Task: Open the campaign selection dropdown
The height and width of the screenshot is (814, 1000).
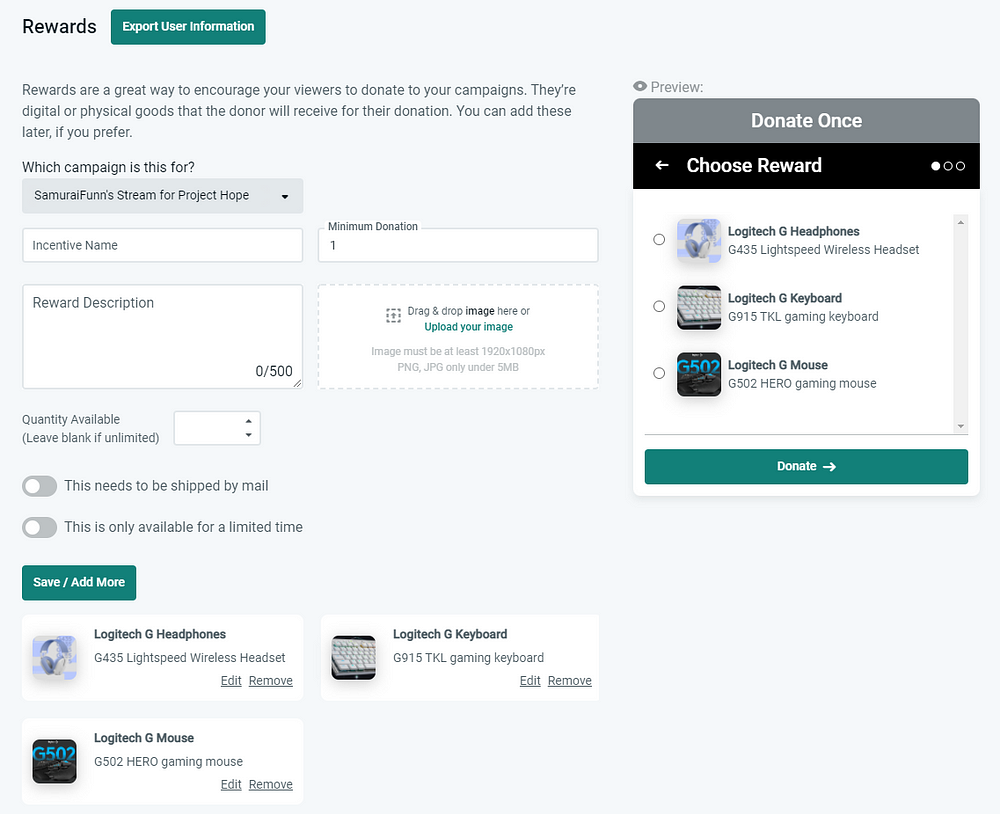Action: pos(163,196)
